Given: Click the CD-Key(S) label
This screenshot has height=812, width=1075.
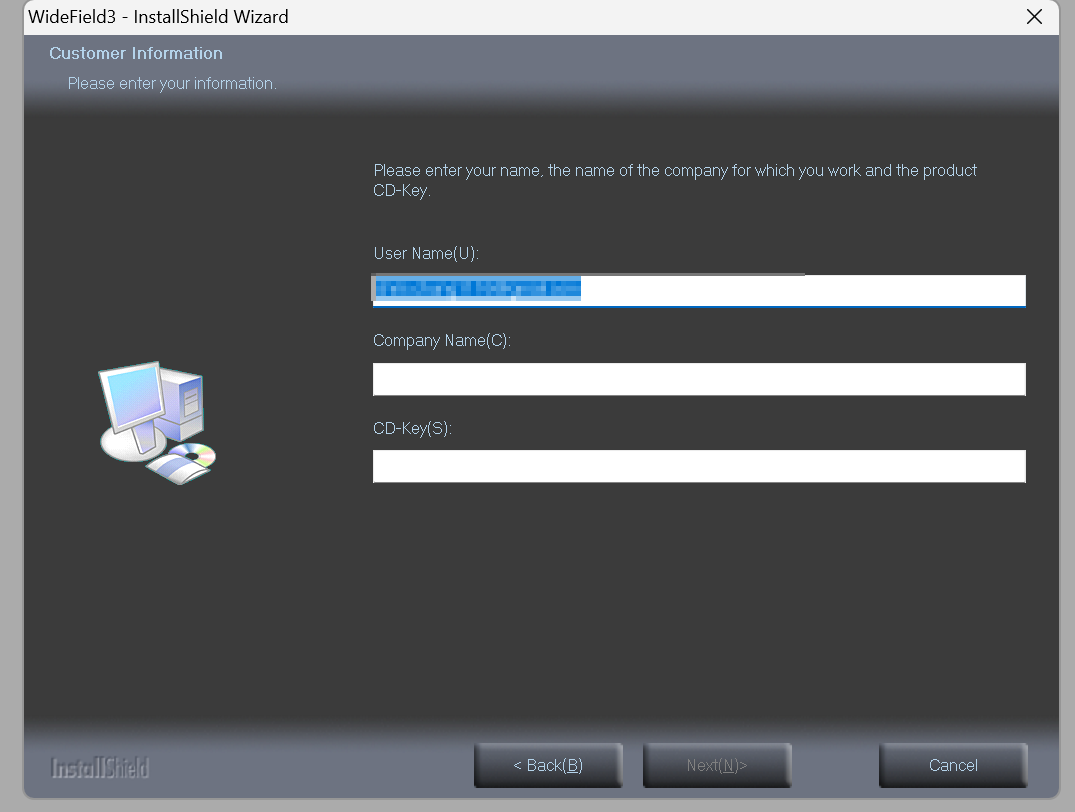Looking at the screenshot, I should (412, 429).
